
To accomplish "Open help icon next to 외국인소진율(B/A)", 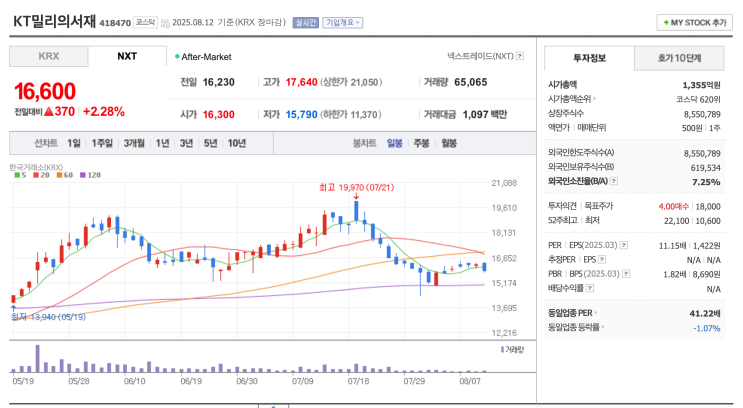I will pos(614,181).
